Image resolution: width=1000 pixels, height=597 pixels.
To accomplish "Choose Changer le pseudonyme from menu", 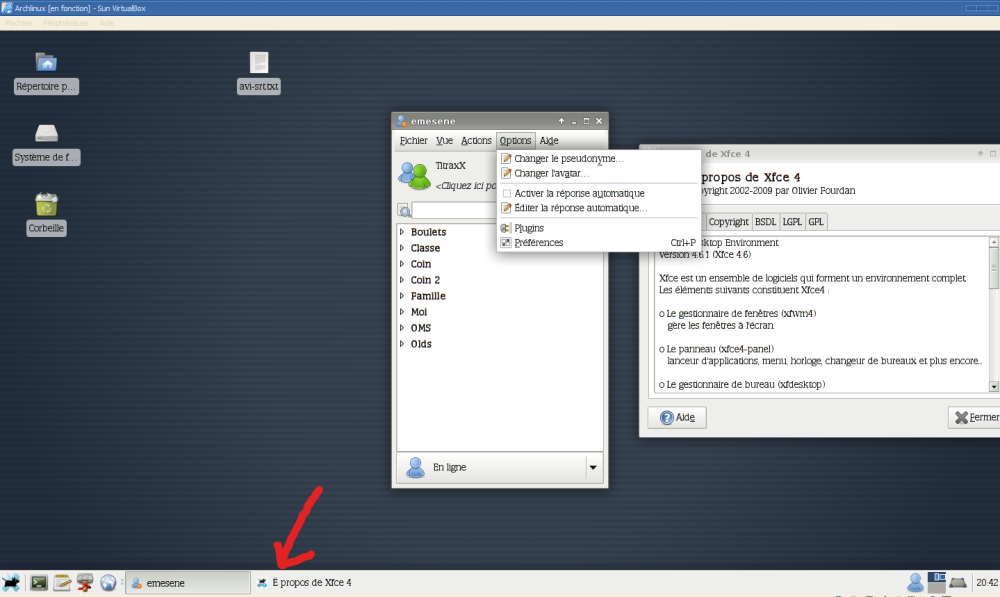I will coord(568,158).
